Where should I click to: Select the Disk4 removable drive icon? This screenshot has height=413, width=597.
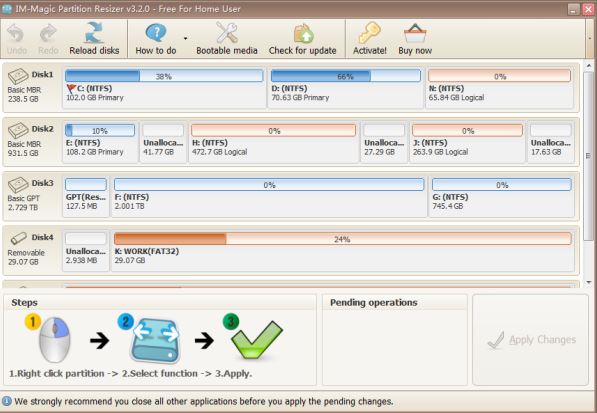point(18,238)
